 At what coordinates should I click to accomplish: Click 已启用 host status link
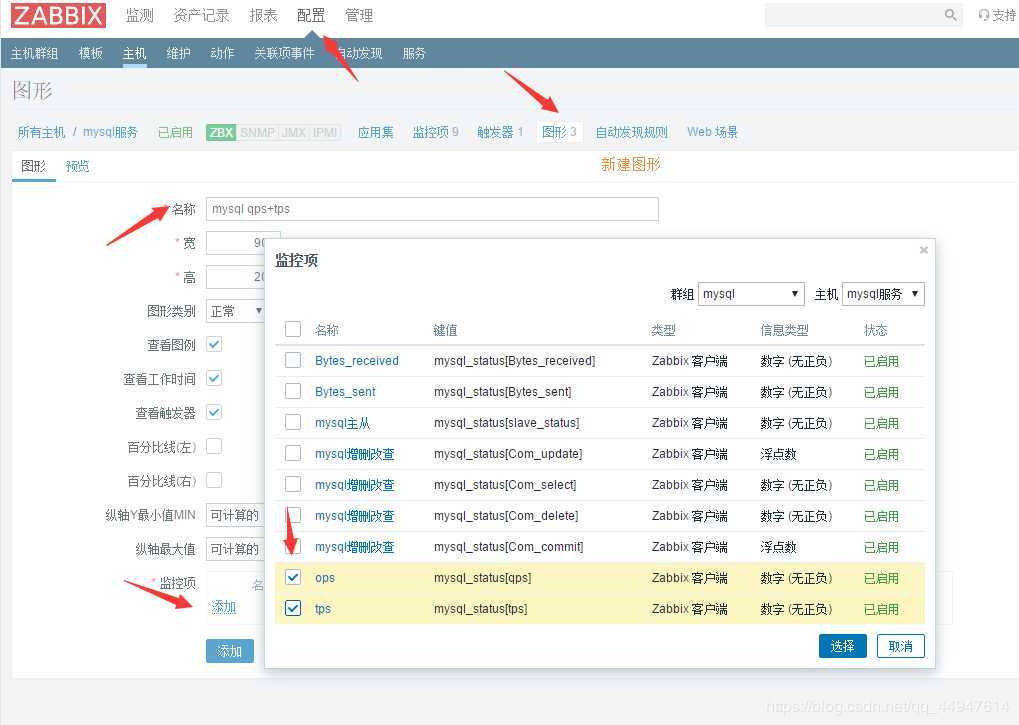[x=175, y=133]
